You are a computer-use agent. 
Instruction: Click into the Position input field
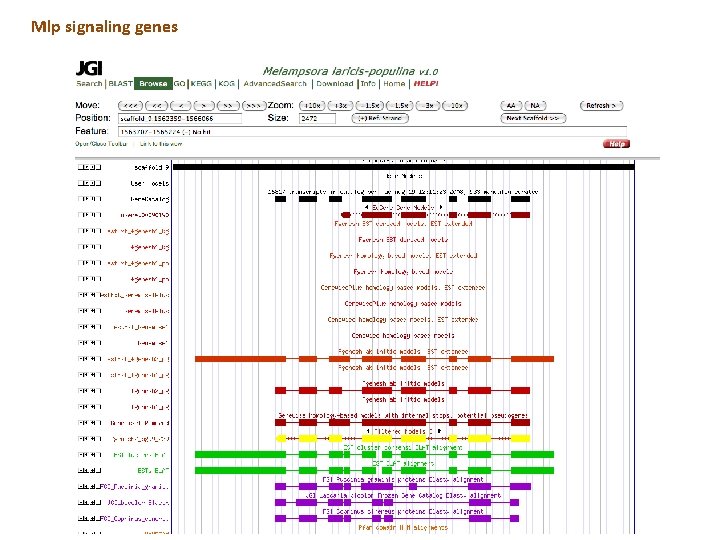pyautogui.click(x=180, y=118)
